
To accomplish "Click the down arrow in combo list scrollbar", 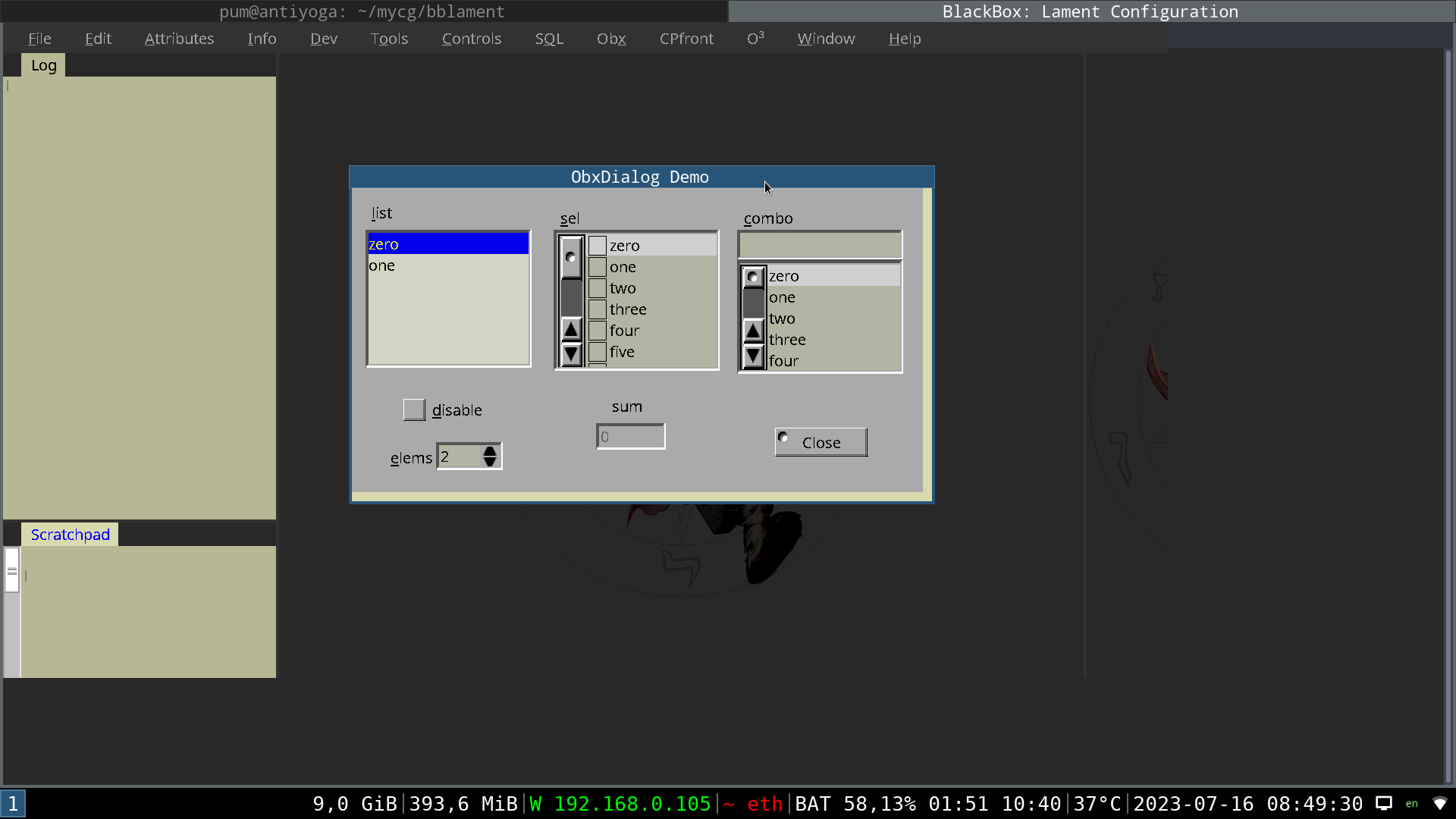I will tap(753, 356).
